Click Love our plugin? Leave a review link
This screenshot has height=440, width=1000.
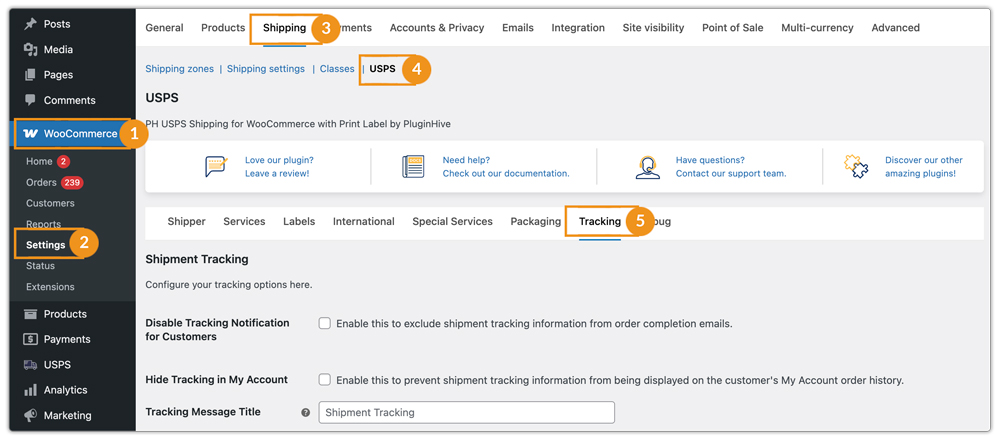point(279,166)
